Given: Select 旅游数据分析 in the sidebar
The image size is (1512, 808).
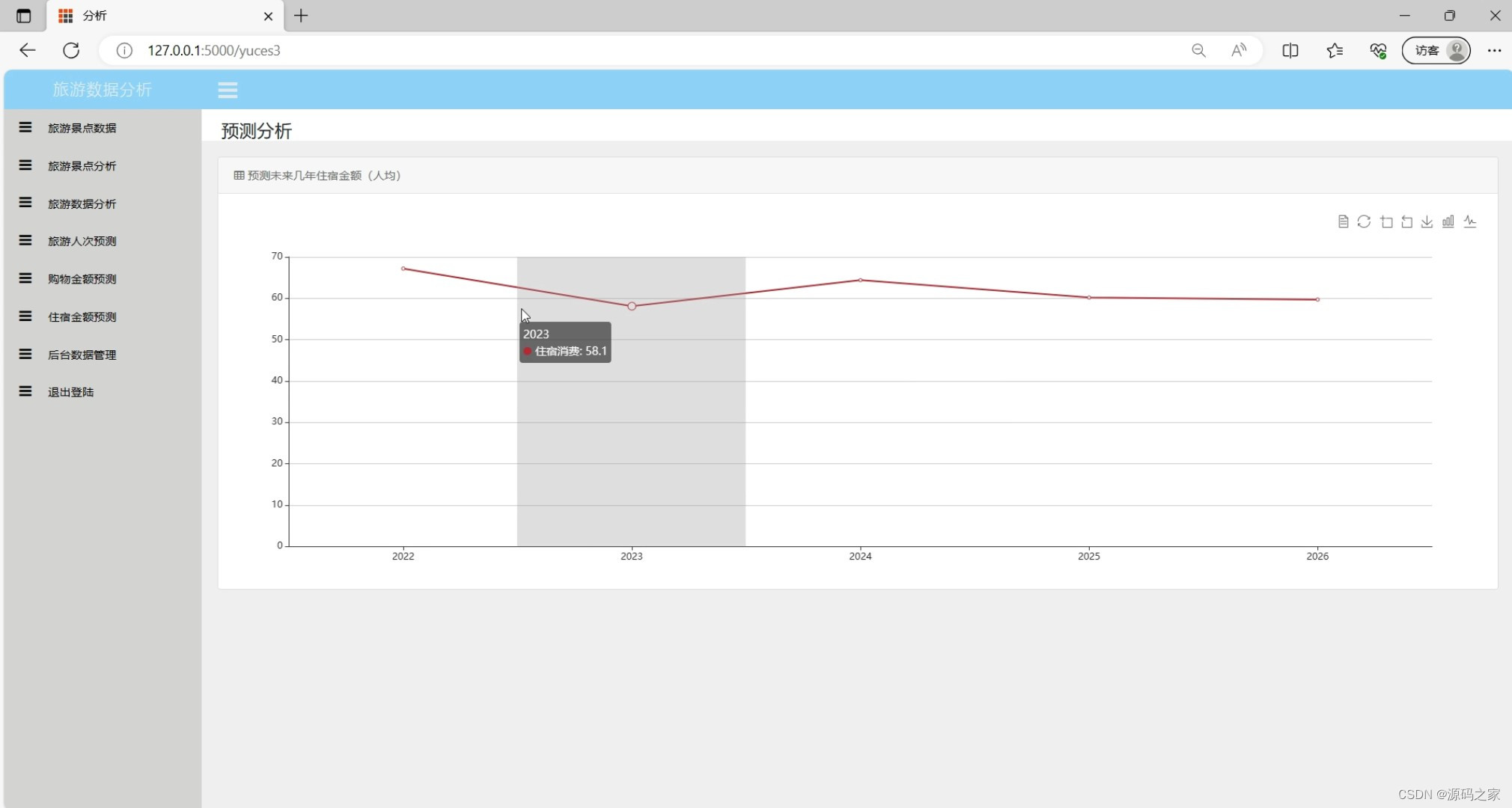Looking at the screenshot, I should pyautogui.click(x=82, y=203).
